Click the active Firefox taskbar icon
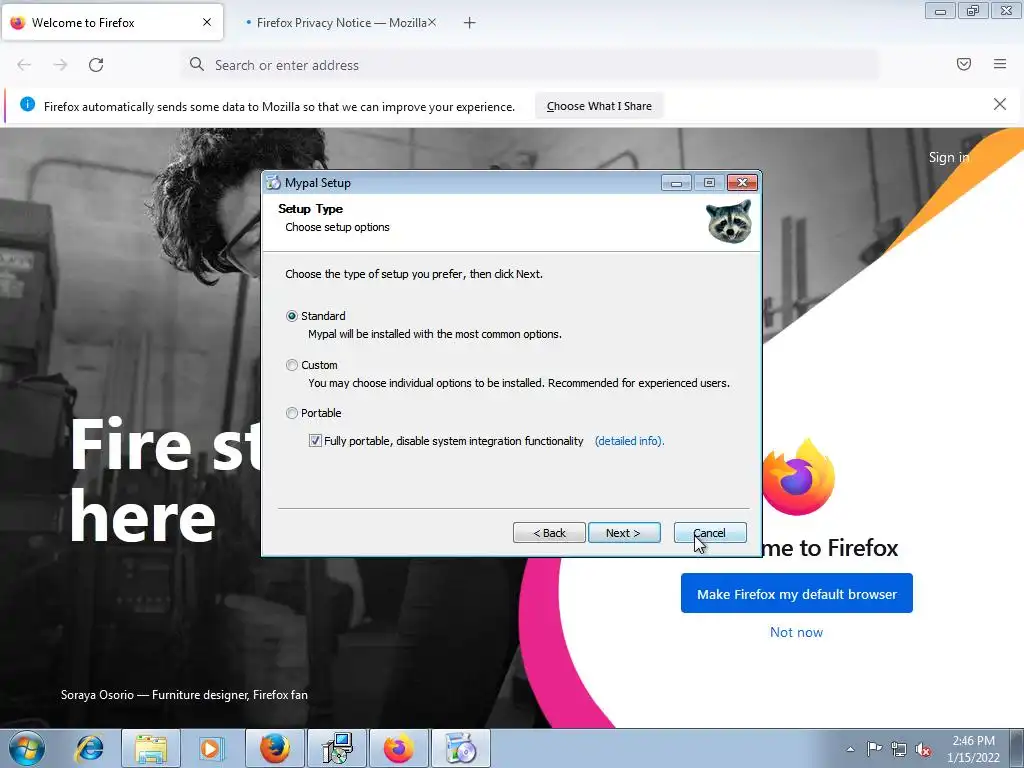The image size is (1024, 768). coord(399,748)
